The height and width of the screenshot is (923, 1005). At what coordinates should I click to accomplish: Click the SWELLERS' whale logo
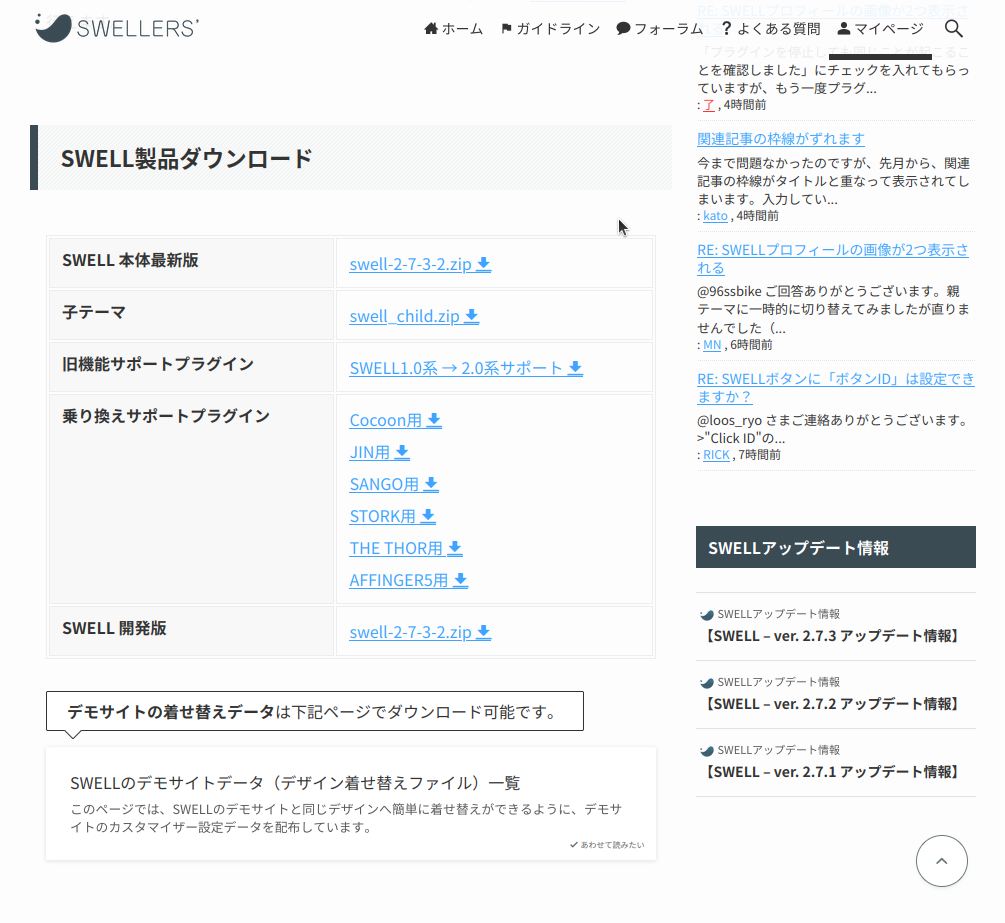(117, 28)
